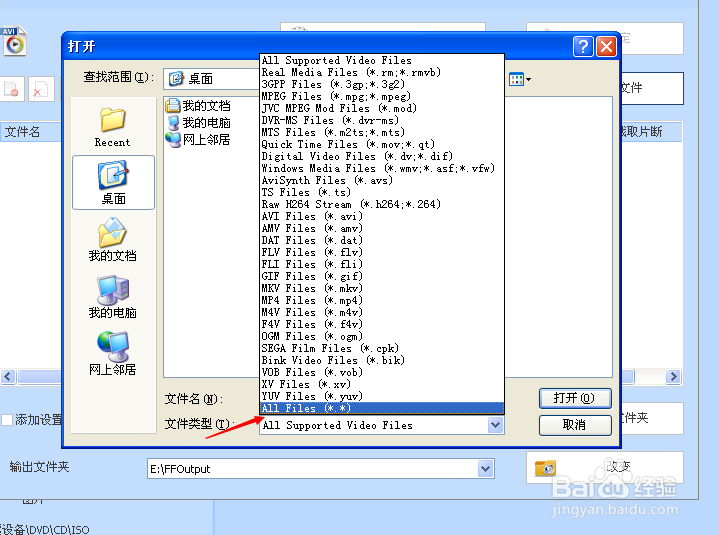
Task: Close the 打开 dialog
Action: click(x=606, y=46)
